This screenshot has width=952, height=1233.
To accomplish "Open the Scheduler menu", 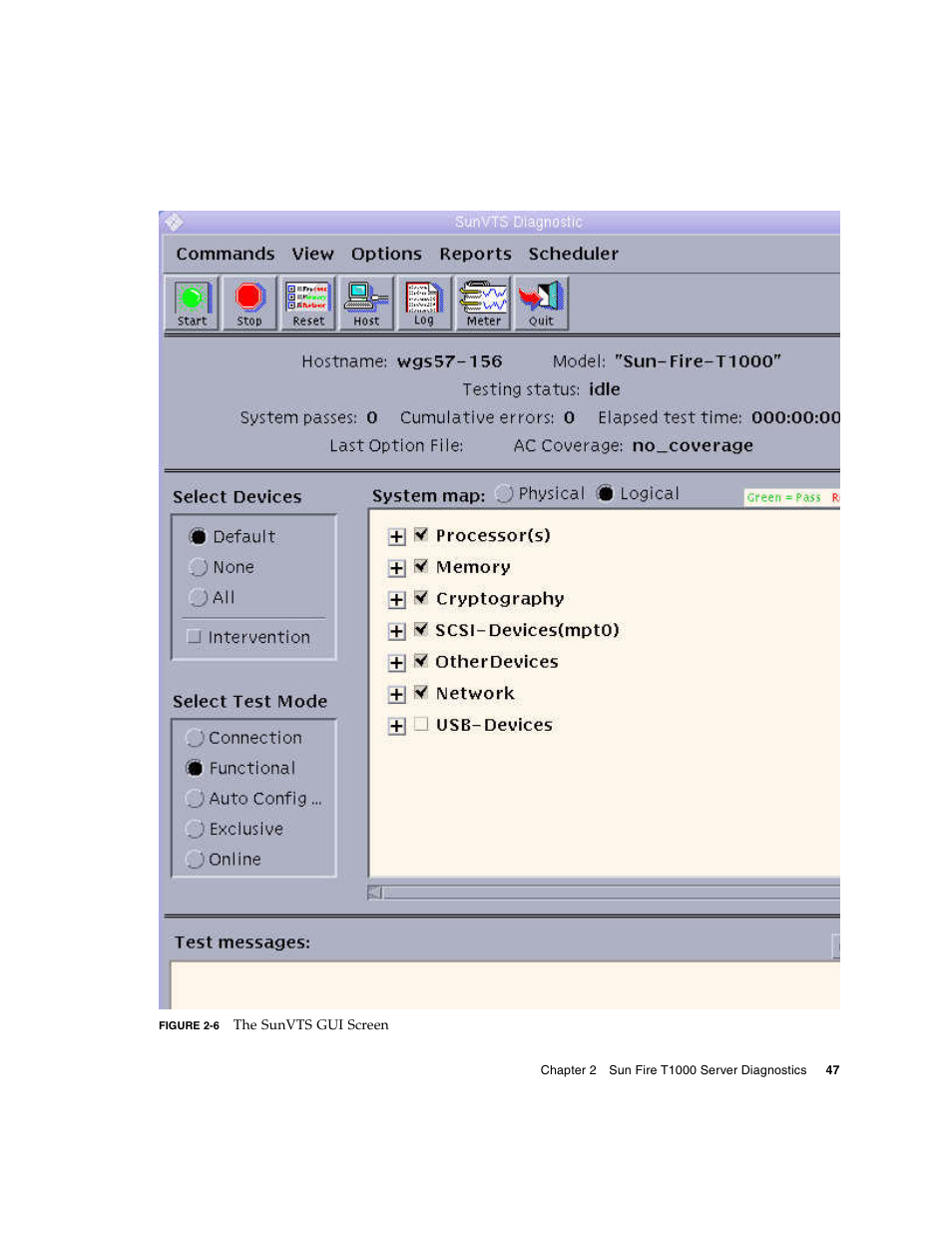I will (573, 254).
